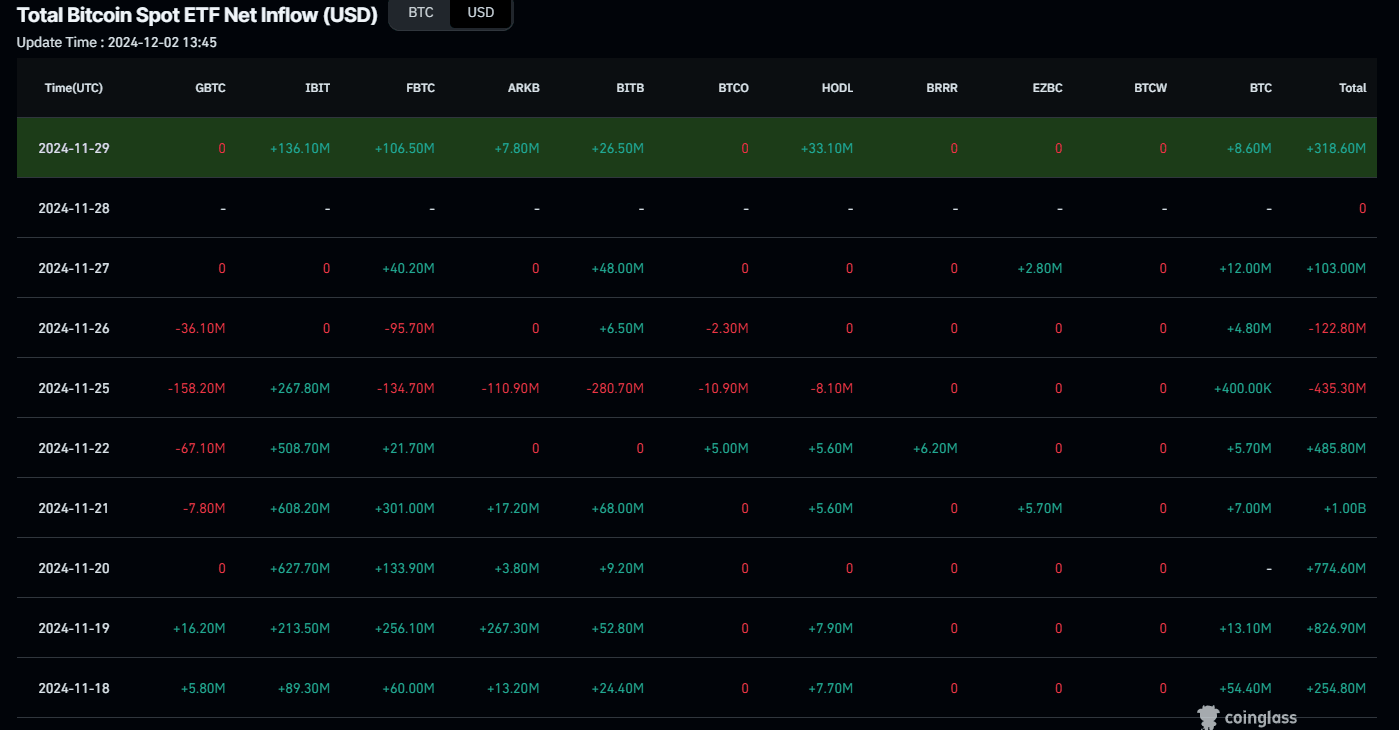
Task: Click the BTCO column header
Action: 733,88
